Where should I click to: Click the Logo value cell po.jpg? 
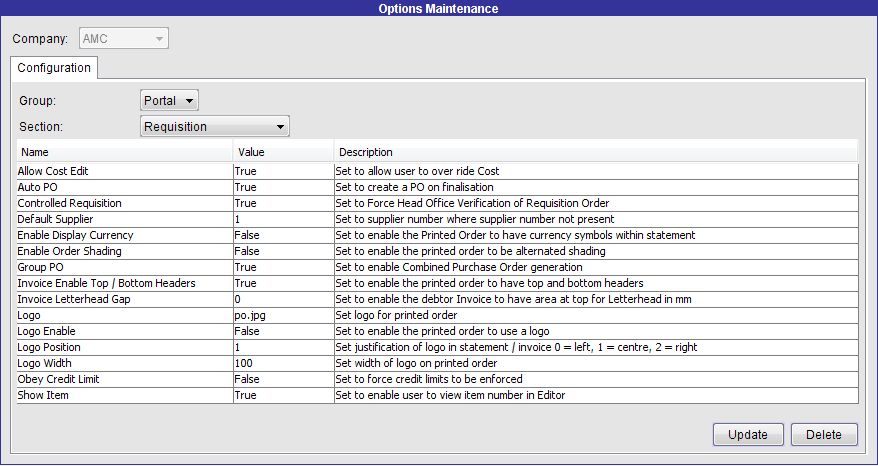tap(283, 315)
